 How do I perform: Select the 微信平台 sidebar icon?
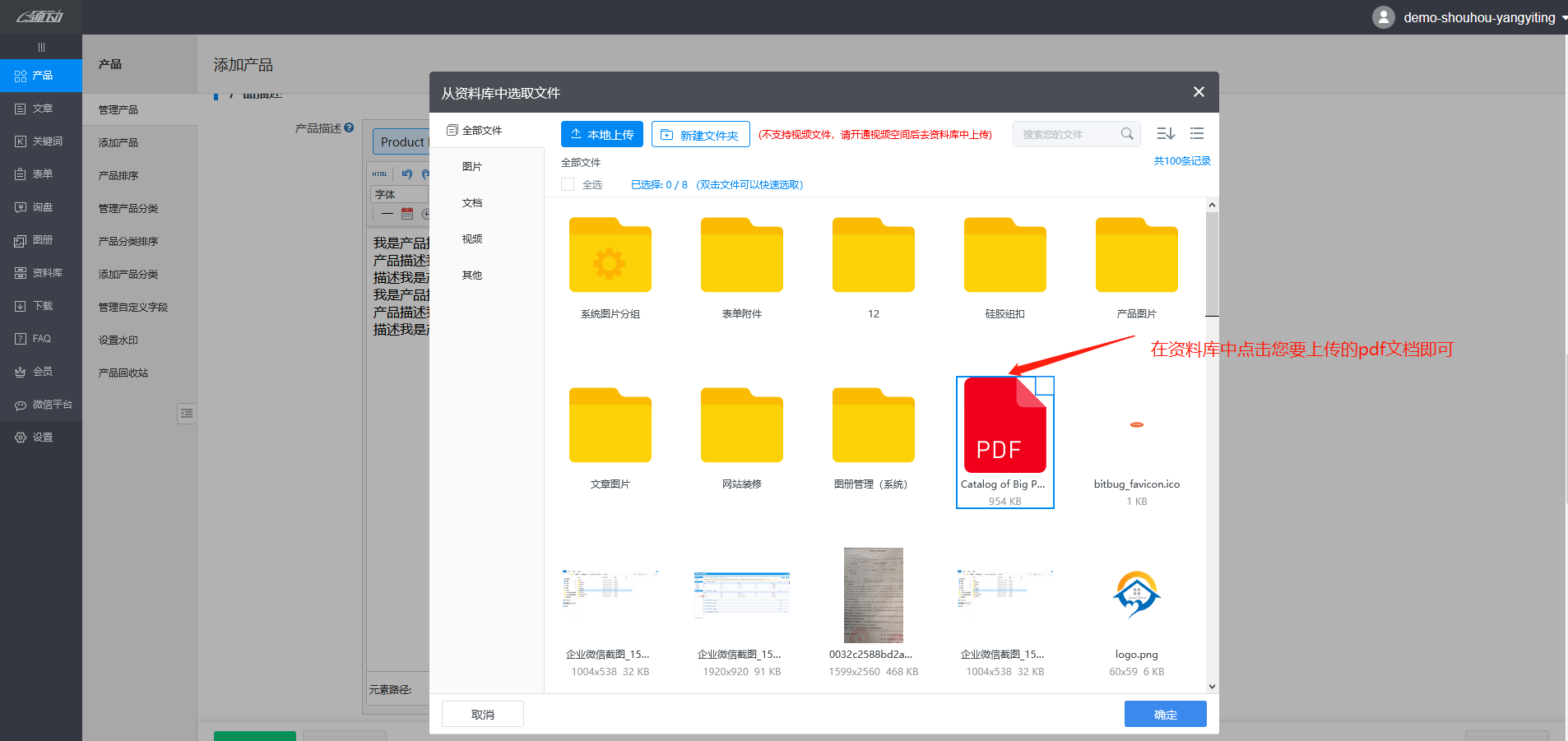(41, 404)
